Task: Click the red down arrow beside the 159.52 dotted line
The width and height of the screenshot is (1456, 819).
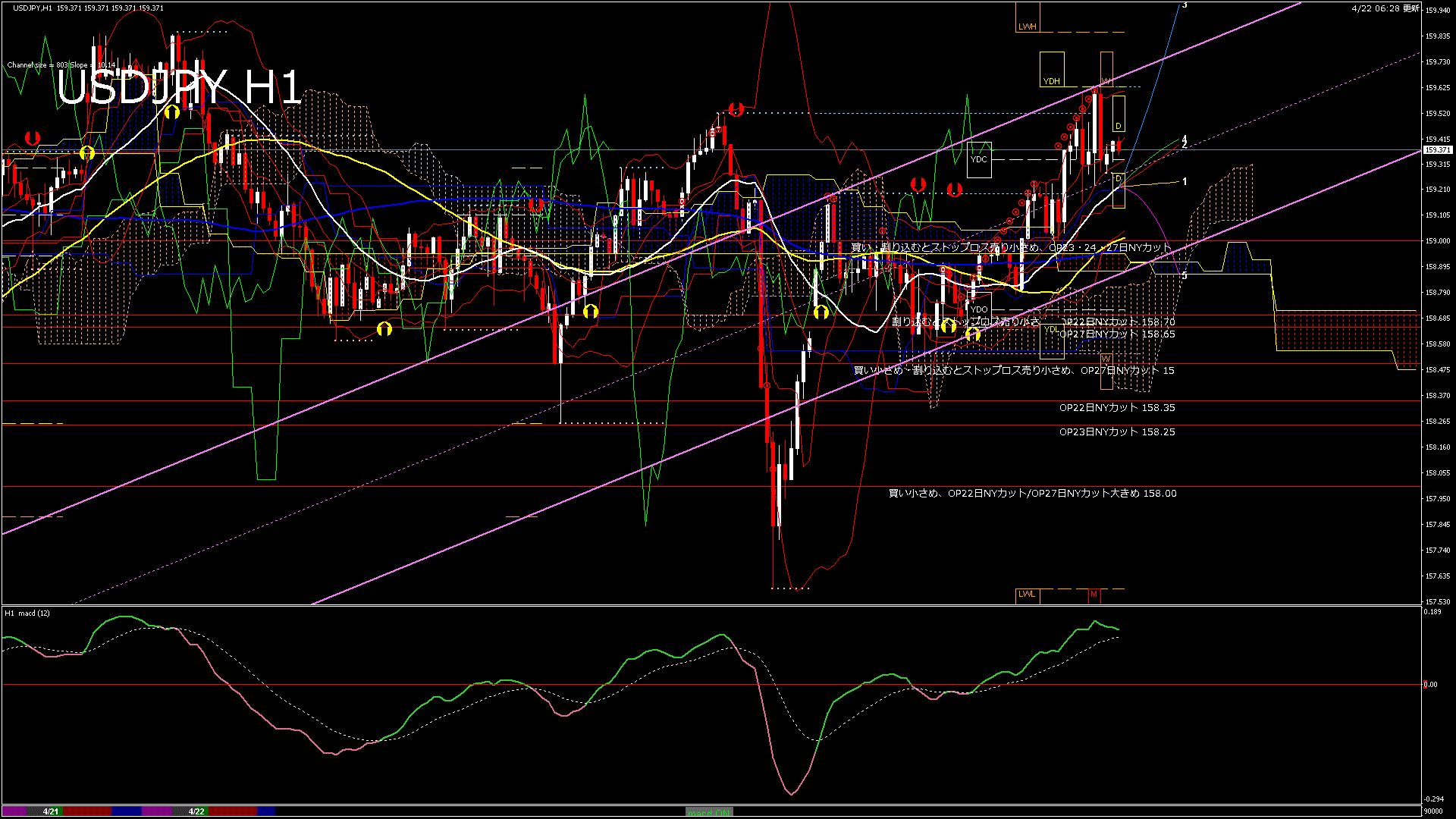Action: pyautogui.click(x=735, y=109)
